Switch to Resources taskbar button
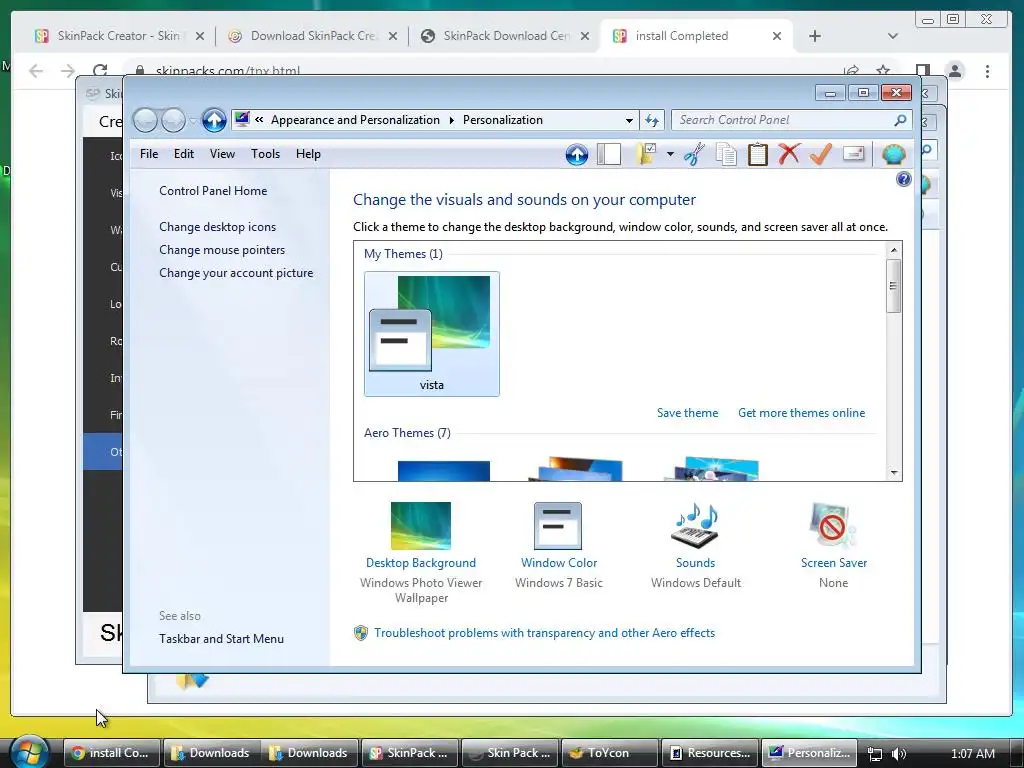 click(709, 753)
